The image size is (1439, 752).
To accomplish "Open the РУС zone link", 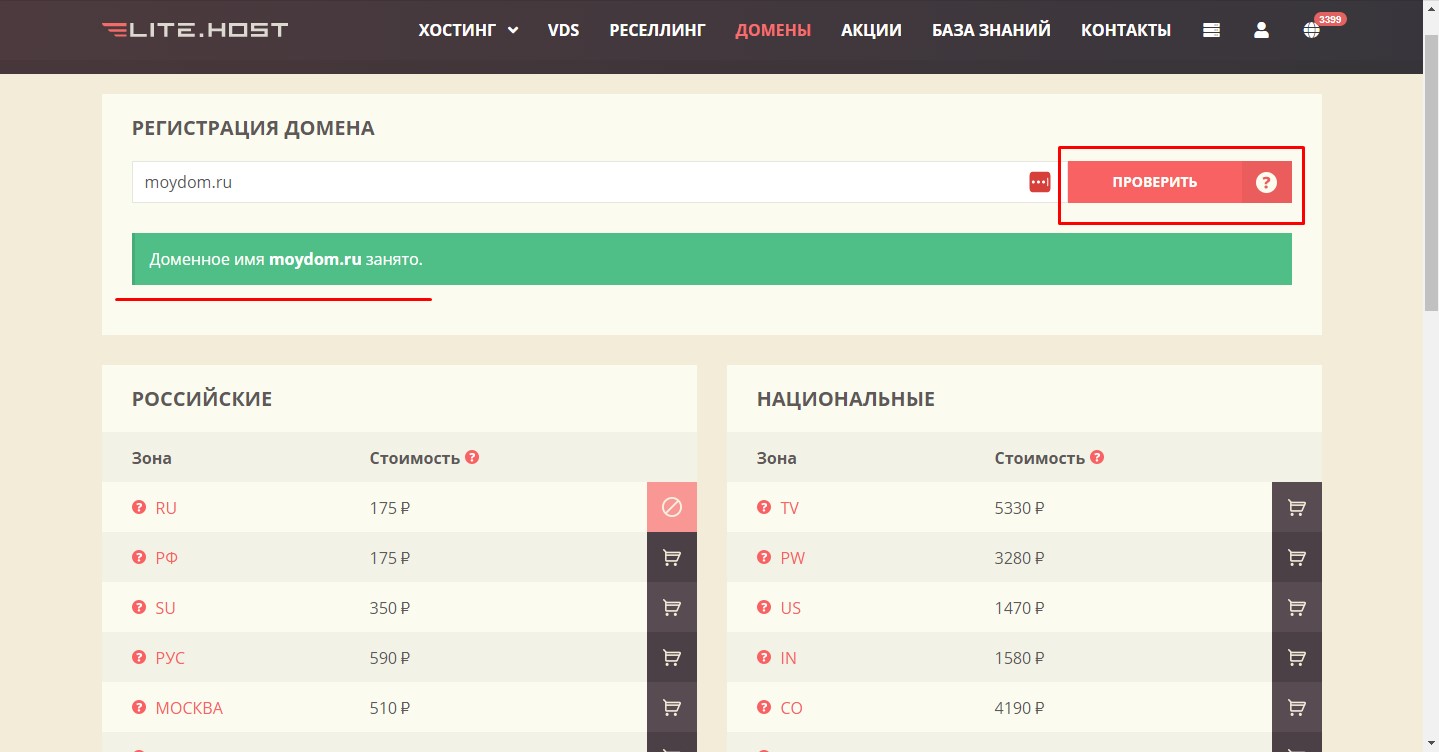I will point(170,658).
